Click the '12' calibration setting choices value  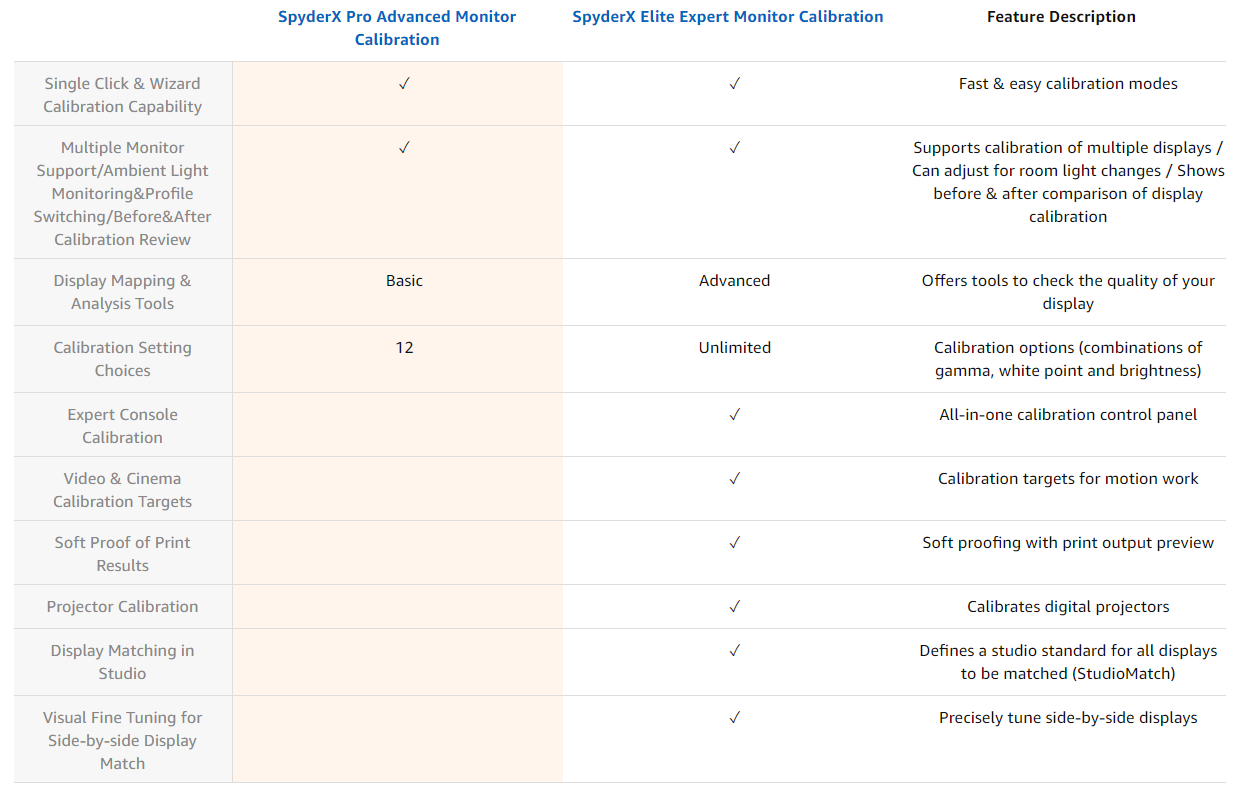coord(404,348)
